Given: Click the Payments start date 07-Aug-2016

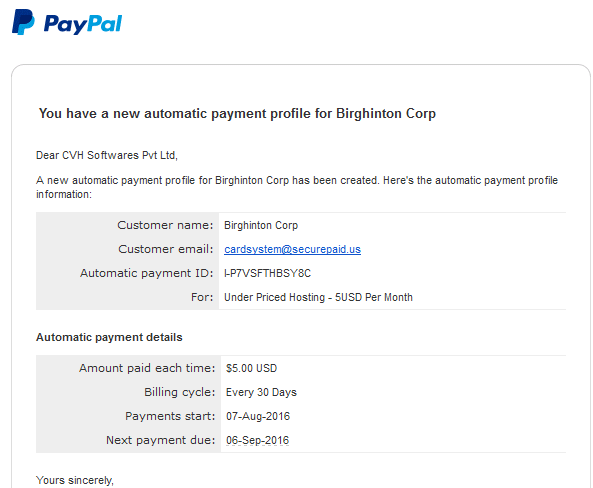Looking at the screenshot, I should [258, 416].
